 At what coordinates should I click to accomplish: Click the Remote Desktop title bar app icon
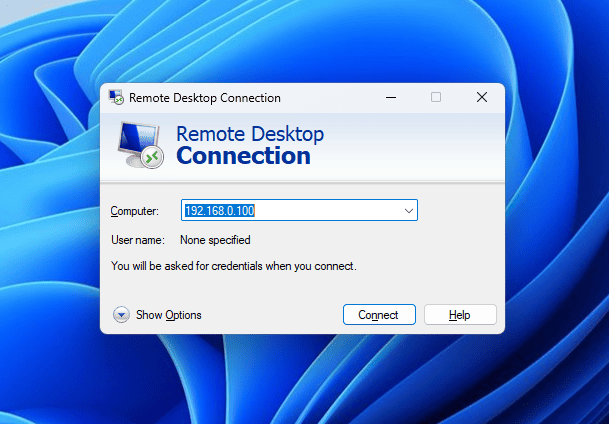[116, 97]
